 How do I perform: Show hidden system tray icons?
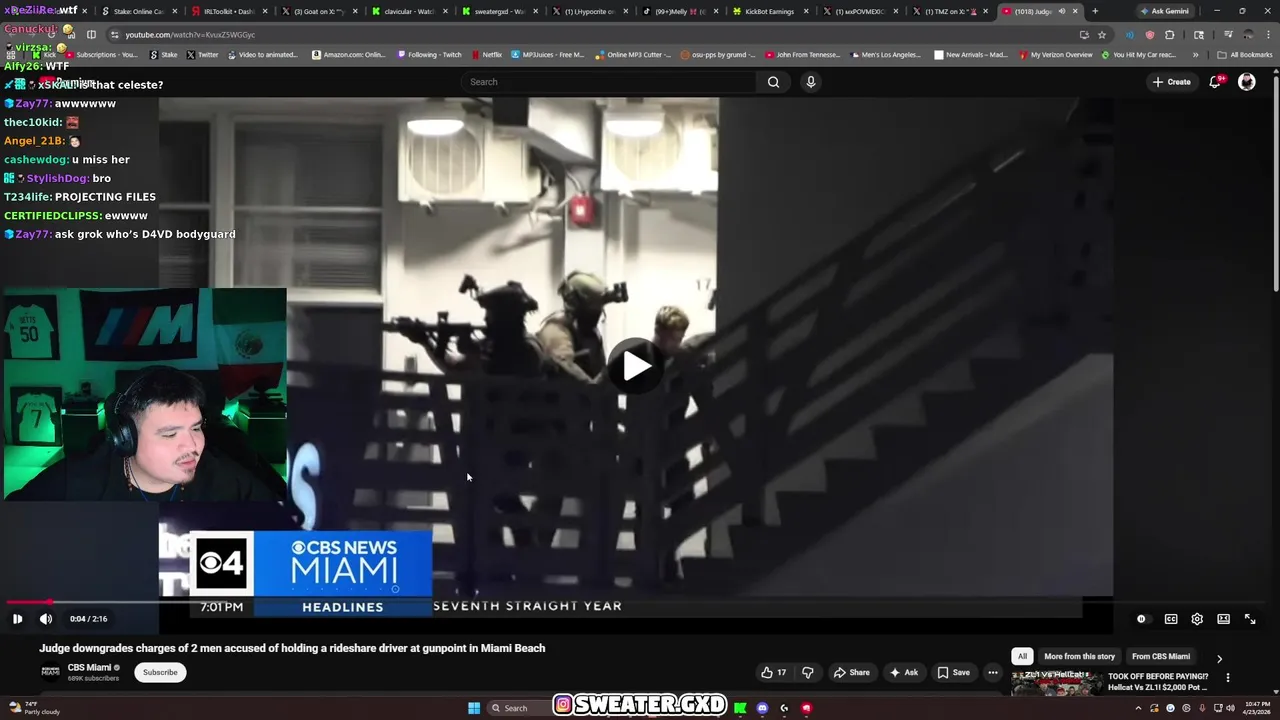click(x=1137, y=708)
